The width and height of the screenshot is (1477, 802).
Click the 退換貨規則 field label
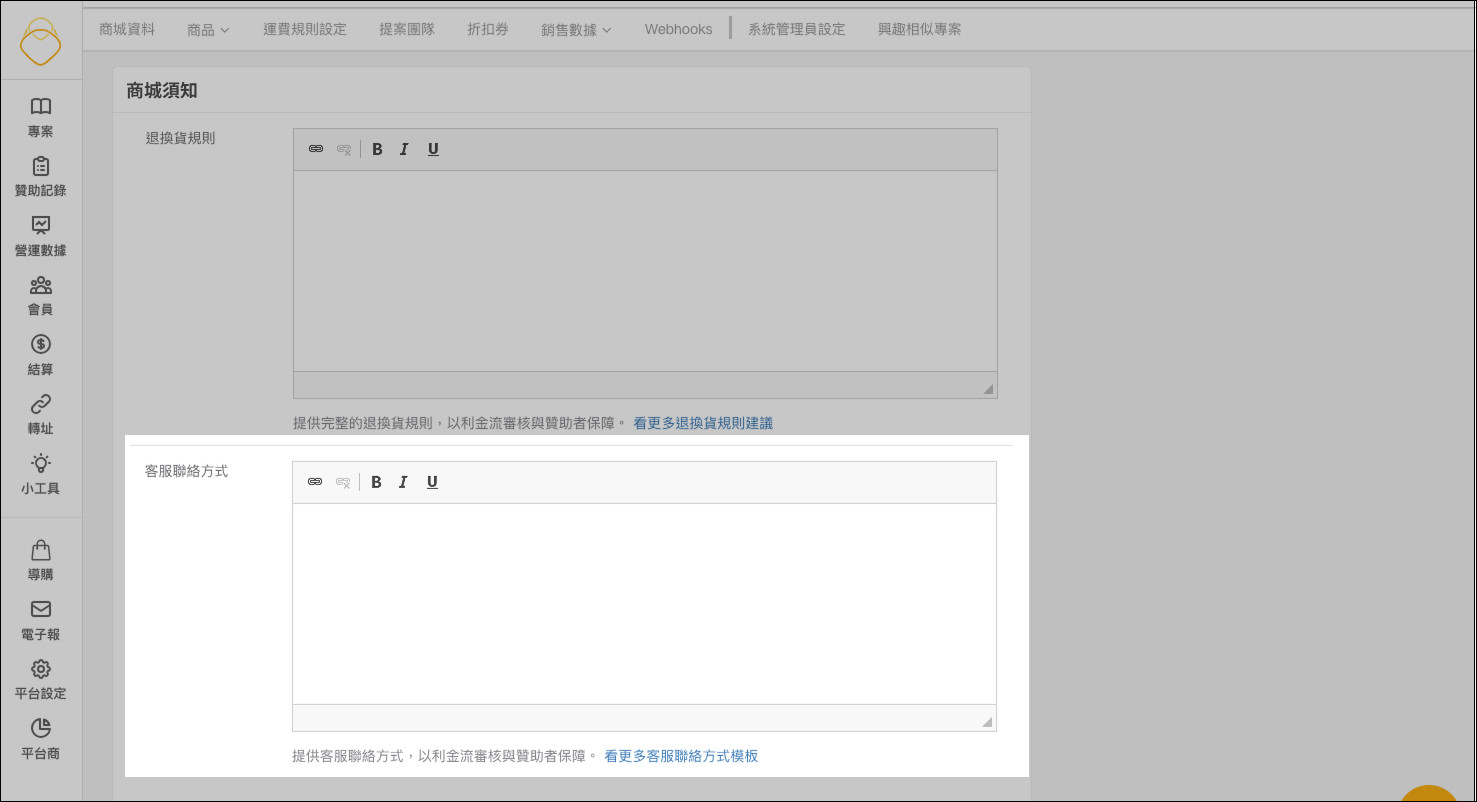tap(181, 138)
